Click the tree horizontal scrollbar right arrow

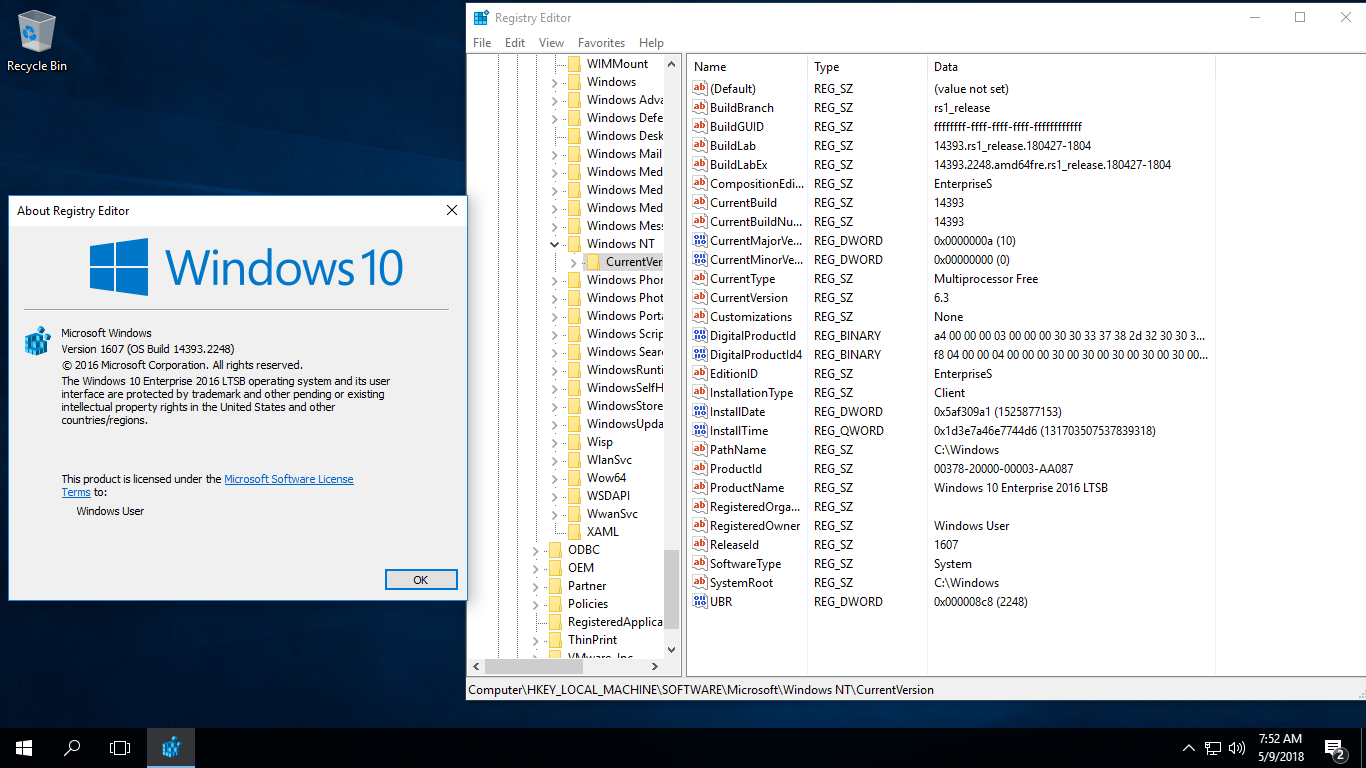(654, 666)
